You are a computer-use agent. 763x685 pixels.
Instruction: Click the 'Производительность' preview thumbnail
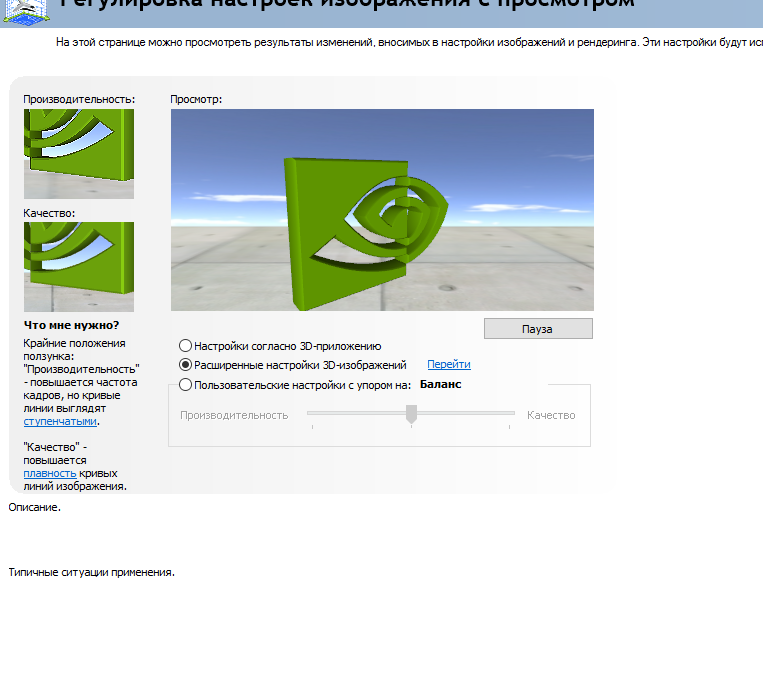tap(79, 154)
